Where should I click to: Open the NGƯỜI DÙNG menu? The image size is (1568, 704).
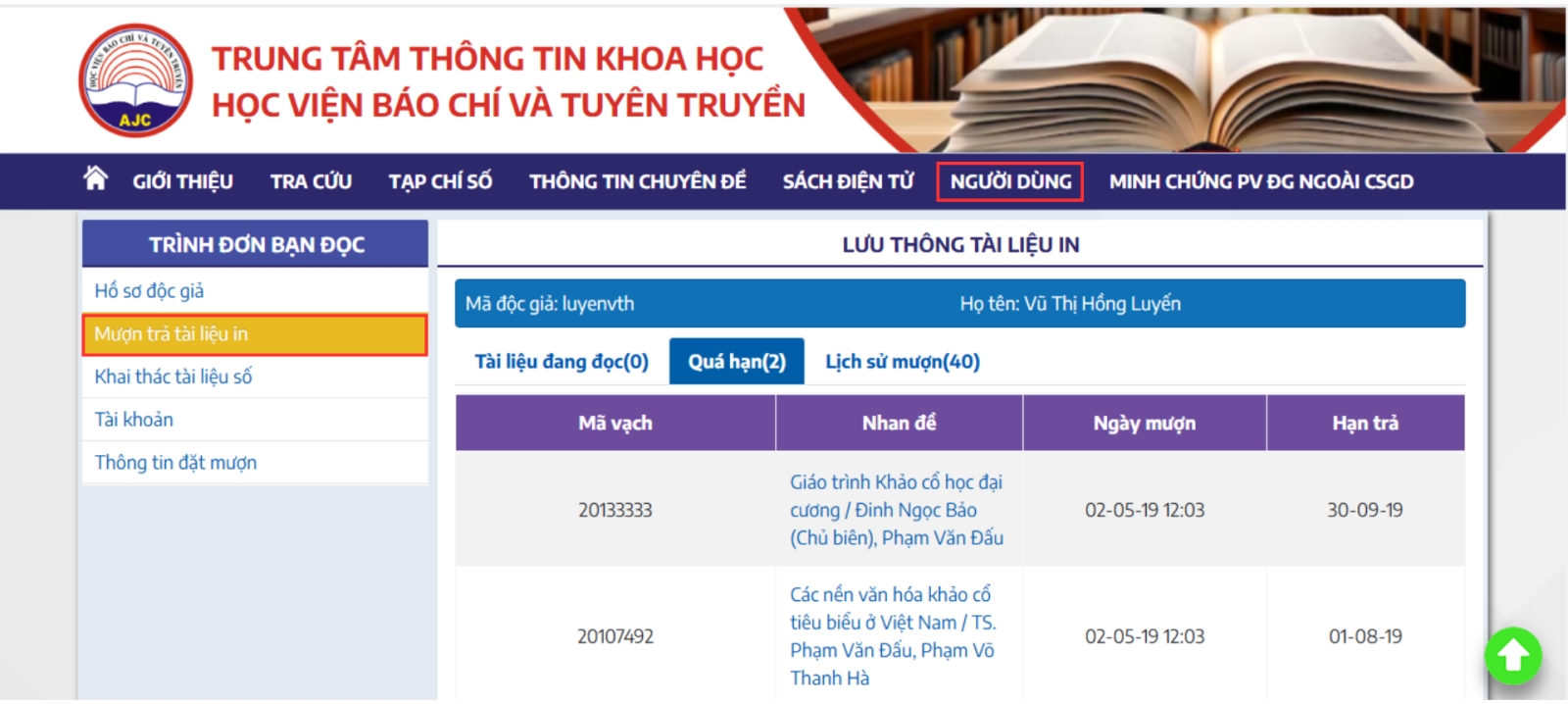1010,181
